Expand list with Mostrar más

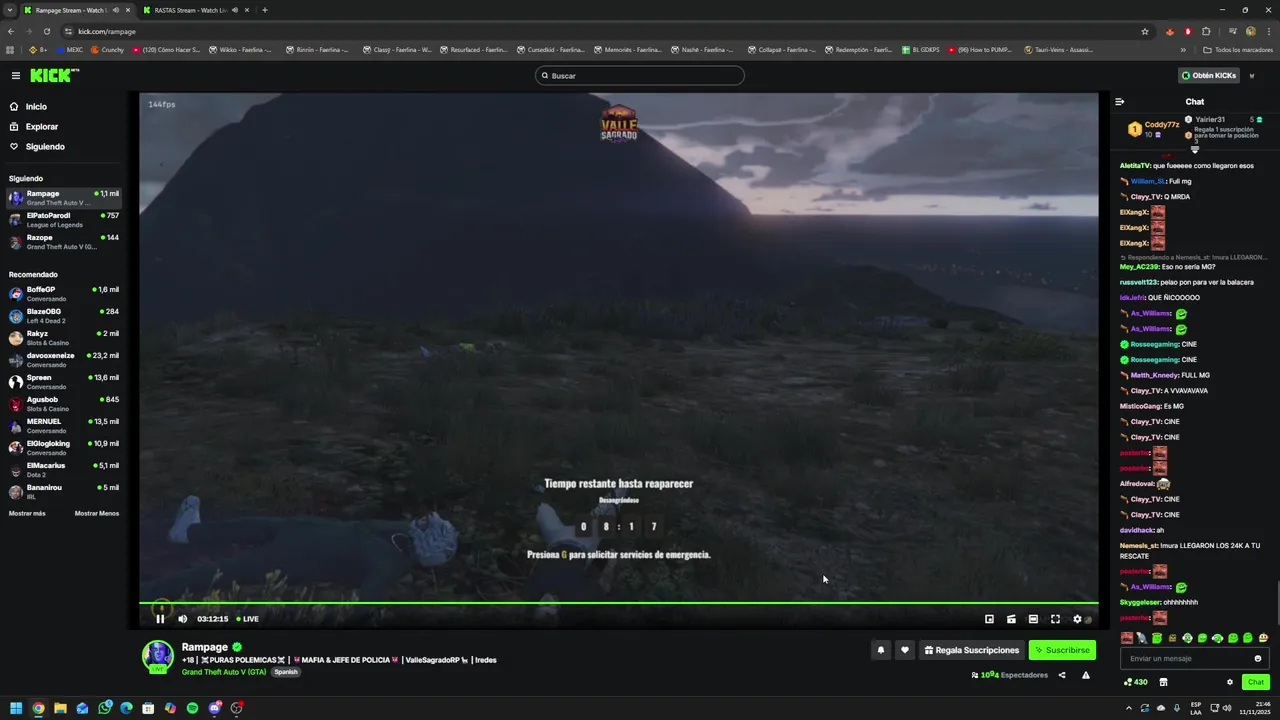click(27, 514)
